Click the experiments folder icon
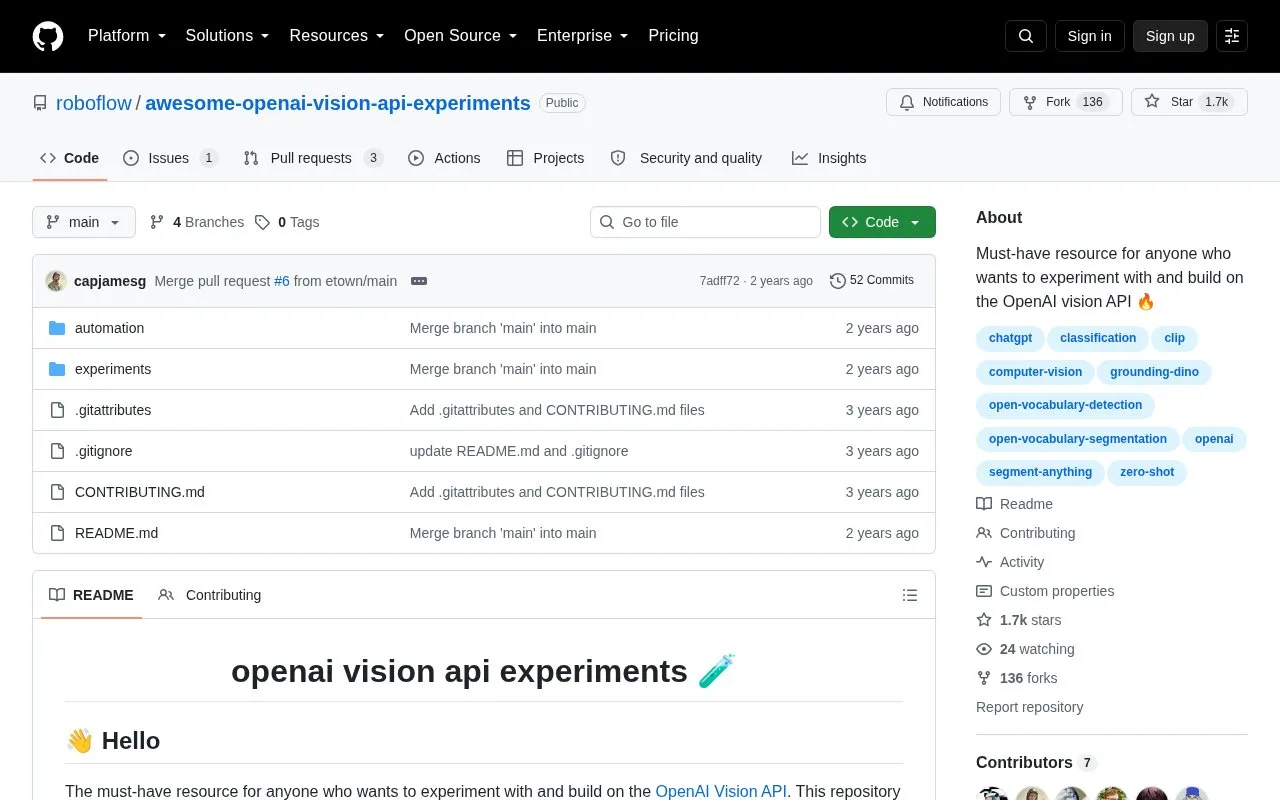Image resolution: width=1280 pixels, height=800 pixels. [57, 369]
